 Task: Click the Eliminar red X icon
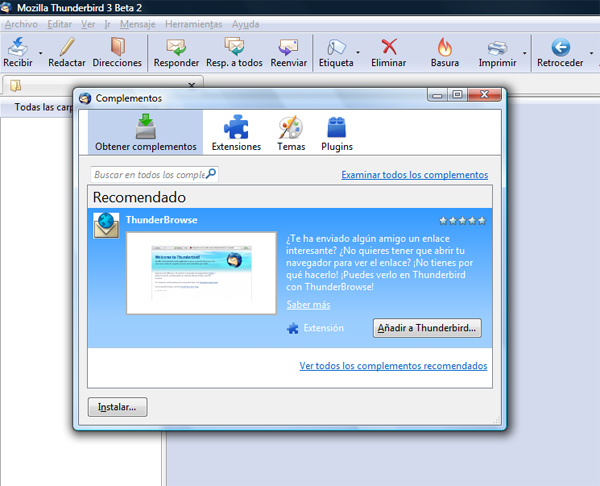[x=389, y=47]
